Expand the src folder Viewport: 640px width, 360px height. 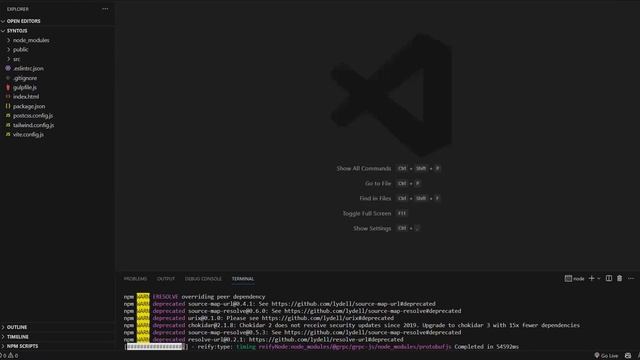16,59
